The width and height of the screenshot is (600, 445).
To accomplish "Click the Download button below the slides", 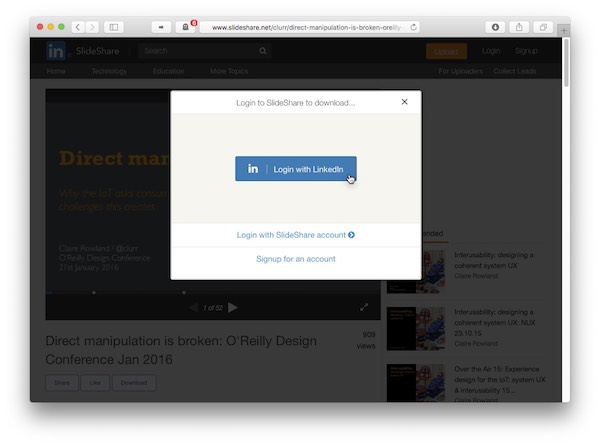I will 134,383.
